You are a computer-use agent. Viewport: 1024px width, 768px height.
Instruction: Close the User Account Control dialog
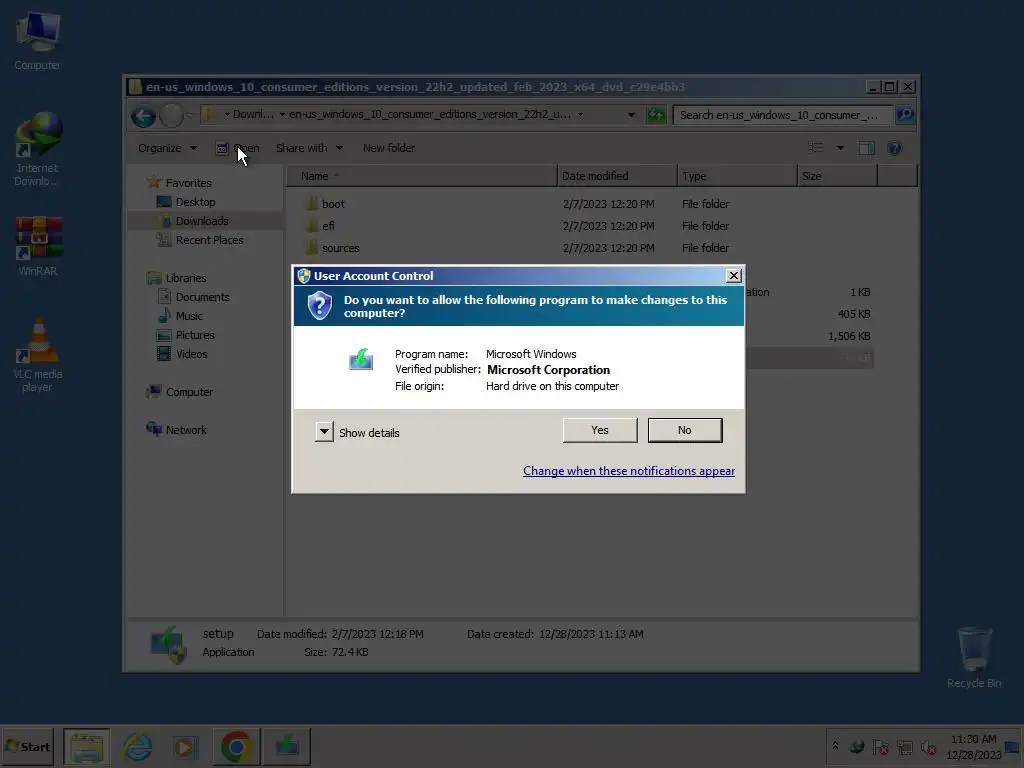click(733, 276)
